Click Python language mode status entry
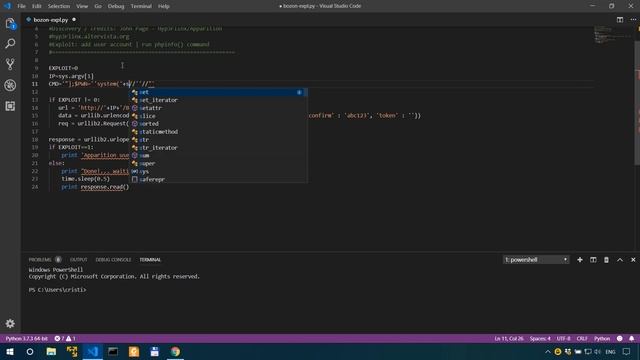Viewport: 640px width, 360px height. (602, 338)
